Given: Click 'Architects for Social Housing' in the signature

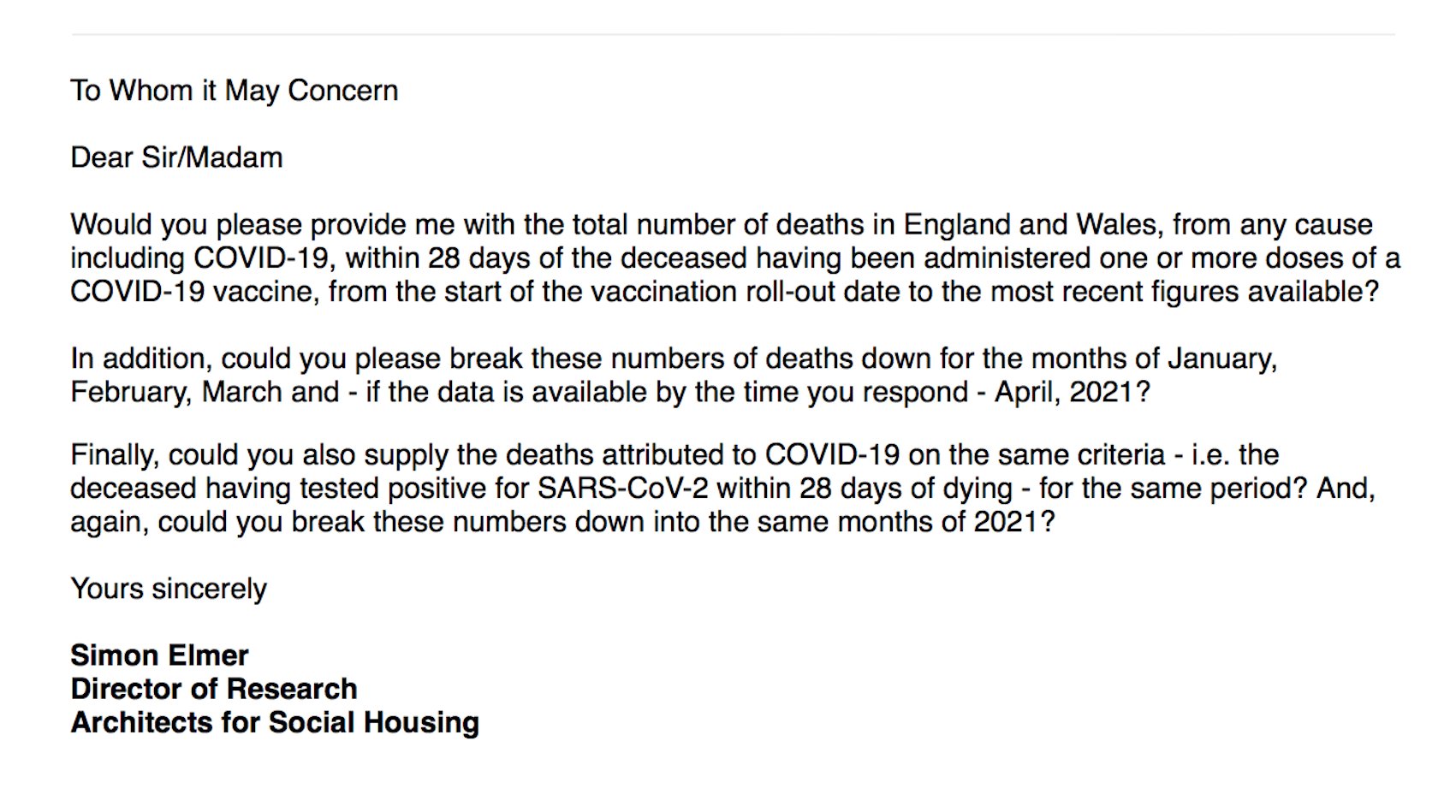Looking at the screenshot, I should click(x=275, y=722).
